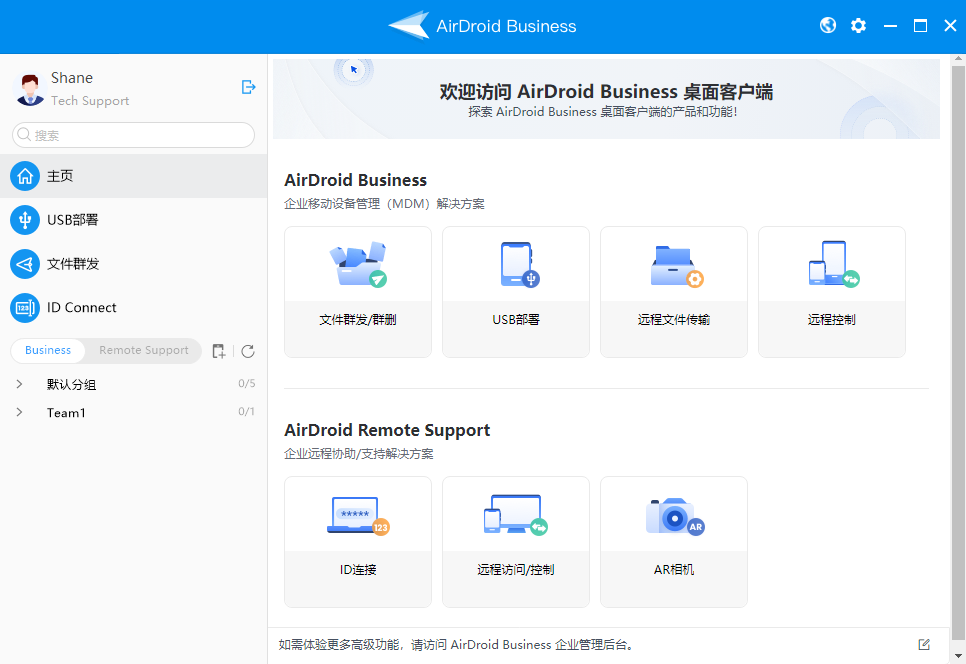Screen dimensions: 966x664
Task: Click the 文件群发/群删 card label
Action: point(358,320)
